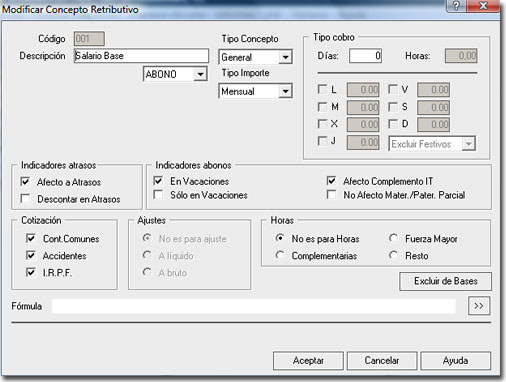
Task: Click the Horas value field
Action: coord(461,56)
